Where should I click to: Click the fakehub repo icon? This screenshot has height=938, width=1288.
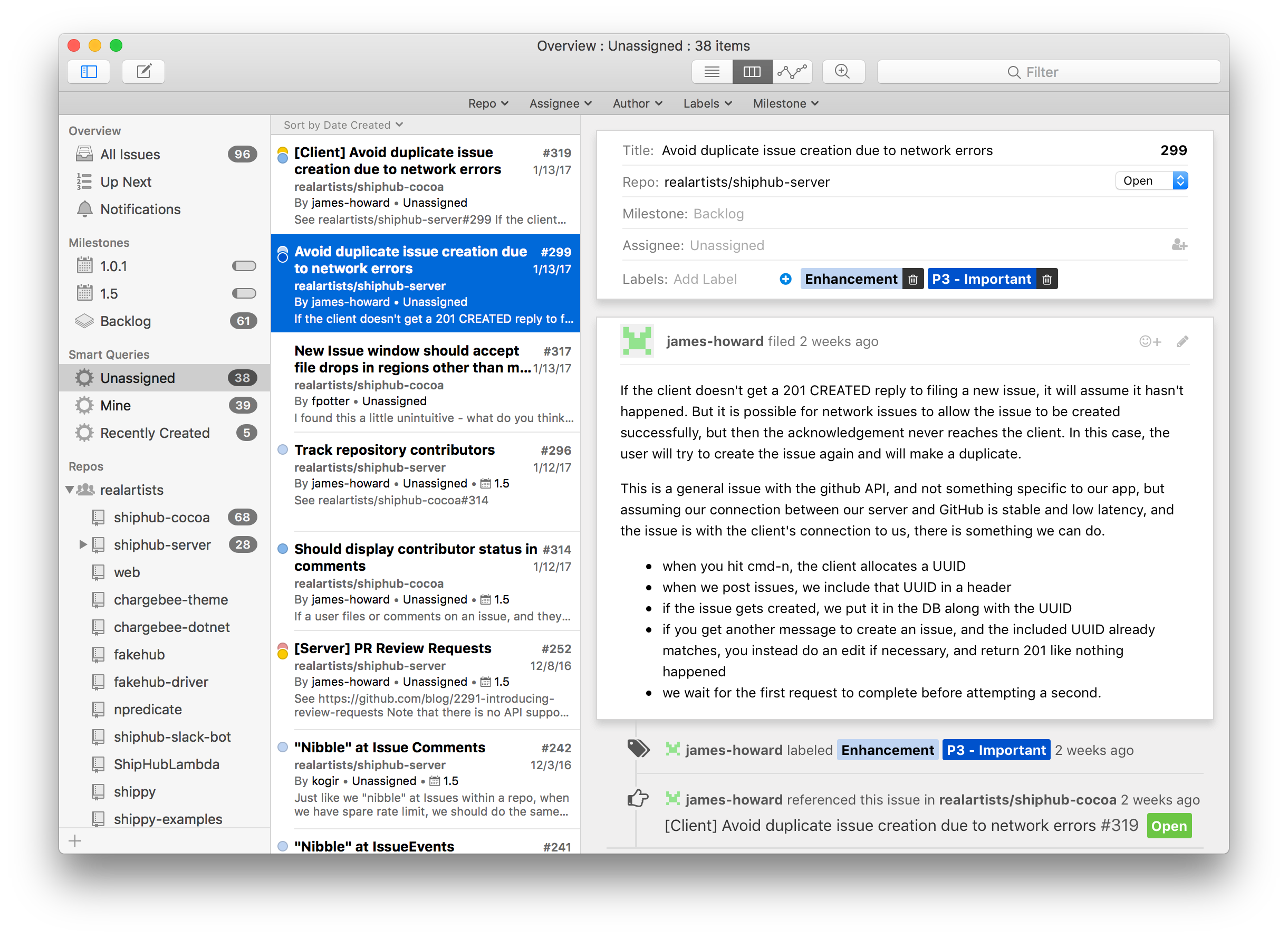pos(98,655)
